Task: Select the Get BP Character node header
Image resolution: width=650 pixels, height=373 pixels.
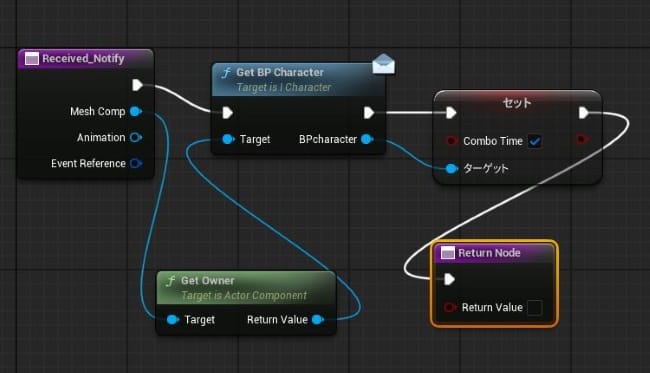Action: [298, 79]
